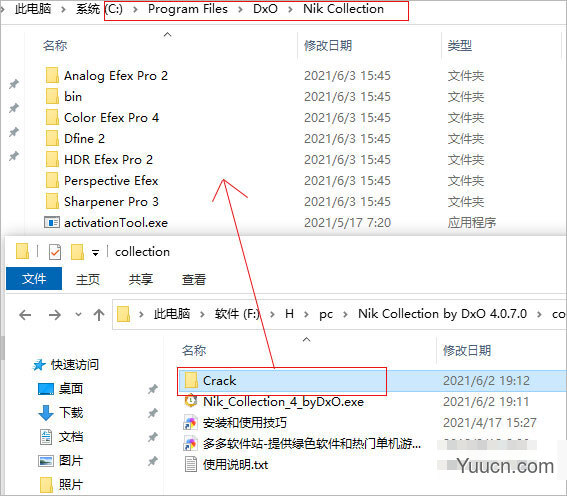Open the Analog Efex Pro 2 folder icon
The width and height of the screenshot is (567, 496).
(x=52, y=76)
